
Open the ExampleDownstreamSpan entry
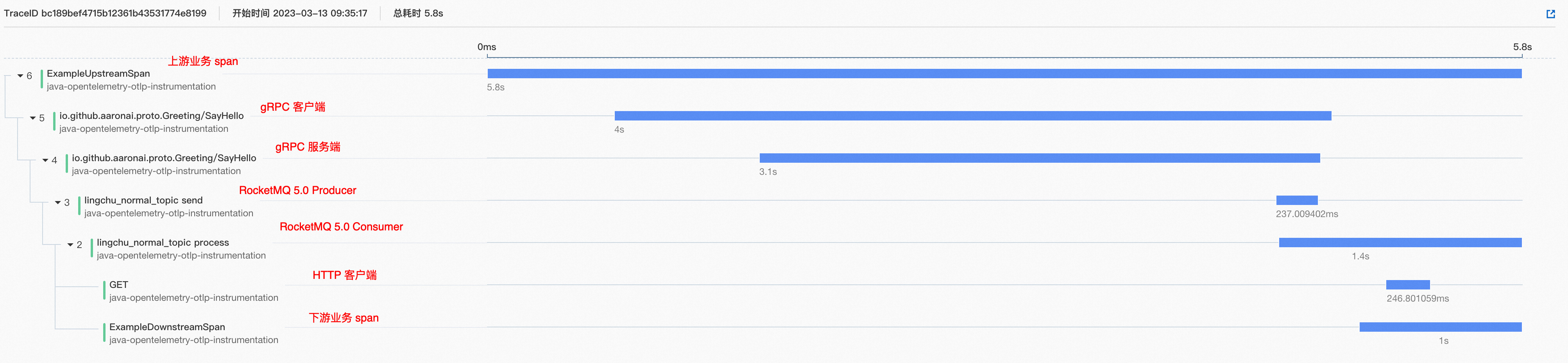(x=167, y=327)
